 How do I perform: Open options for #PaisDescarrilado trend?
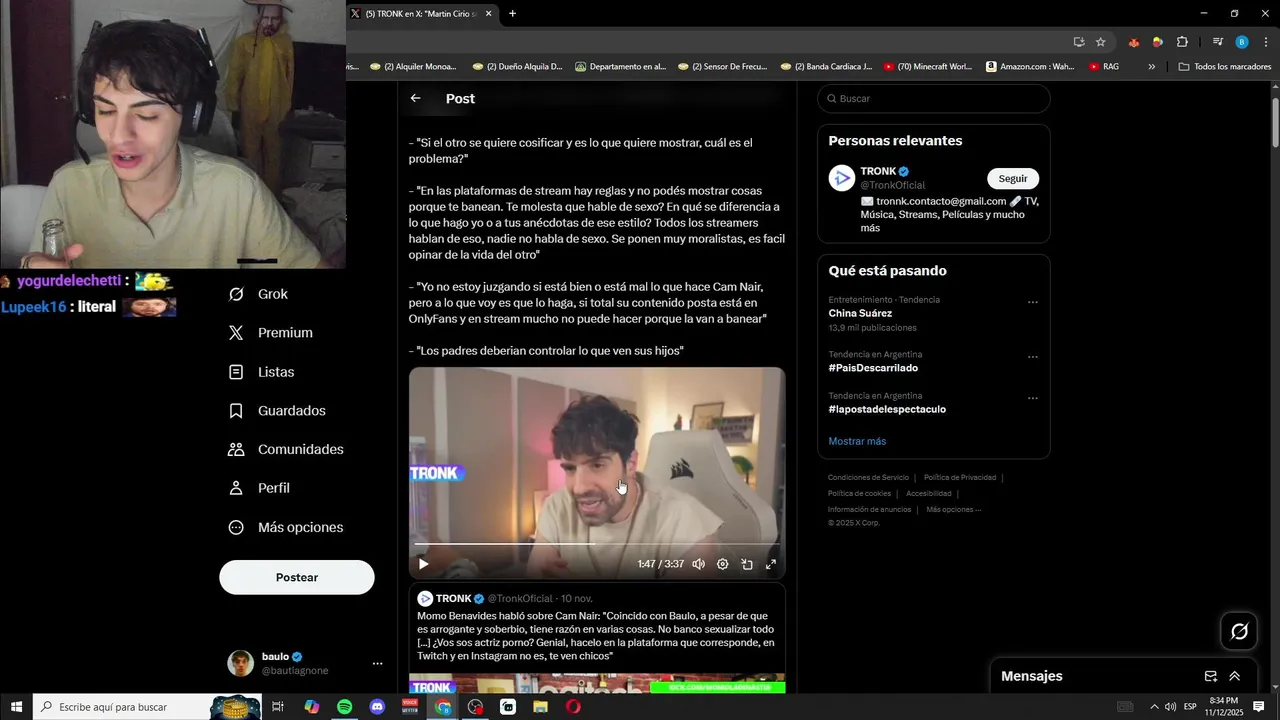tap(1032, 357)
